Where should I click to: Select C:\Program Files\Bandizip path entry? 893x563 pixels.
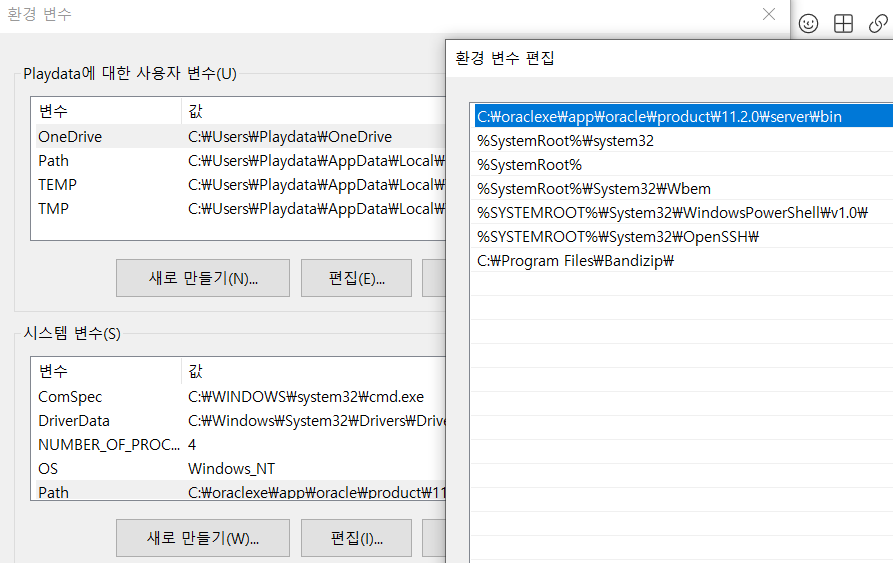coord(683,261)
